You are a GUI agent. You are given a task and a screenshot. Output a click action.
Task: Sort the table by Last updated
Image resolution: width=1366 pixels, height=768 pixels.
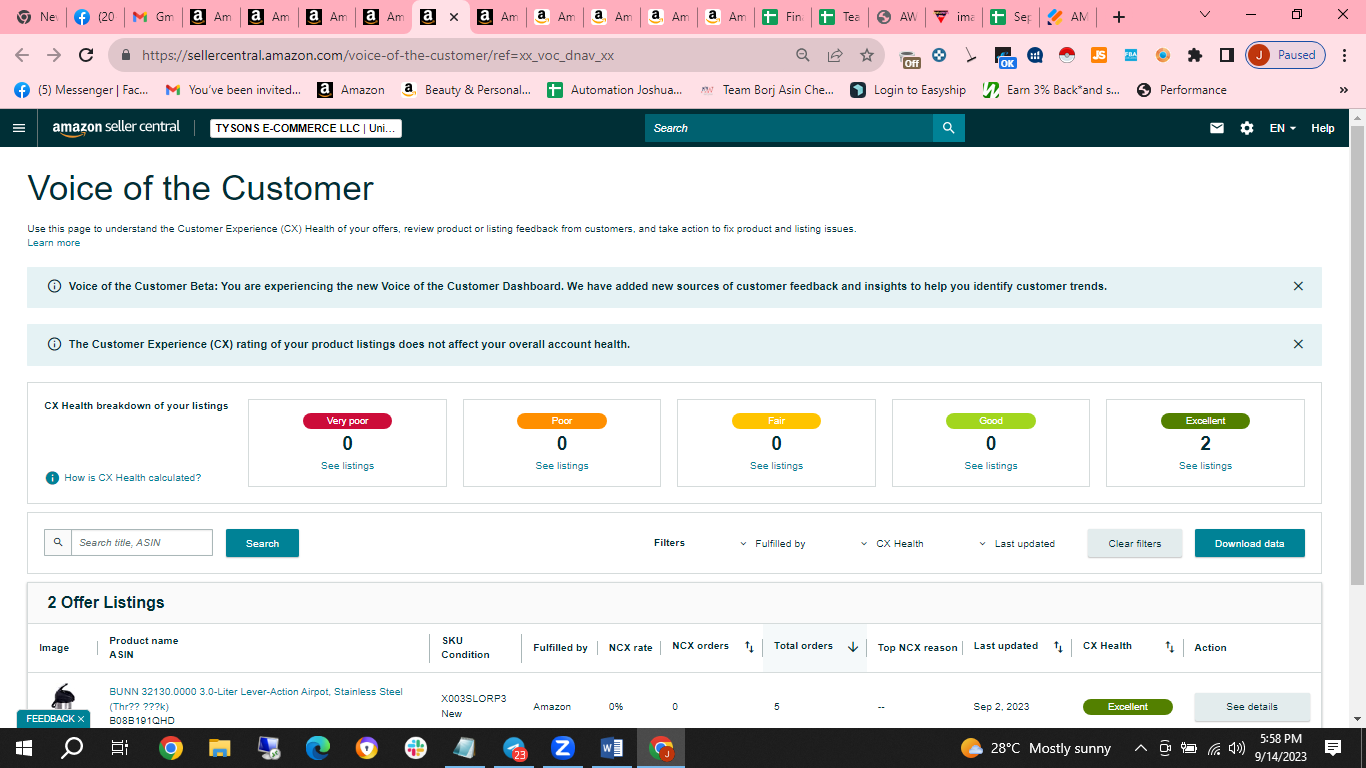click(1058, 647)
